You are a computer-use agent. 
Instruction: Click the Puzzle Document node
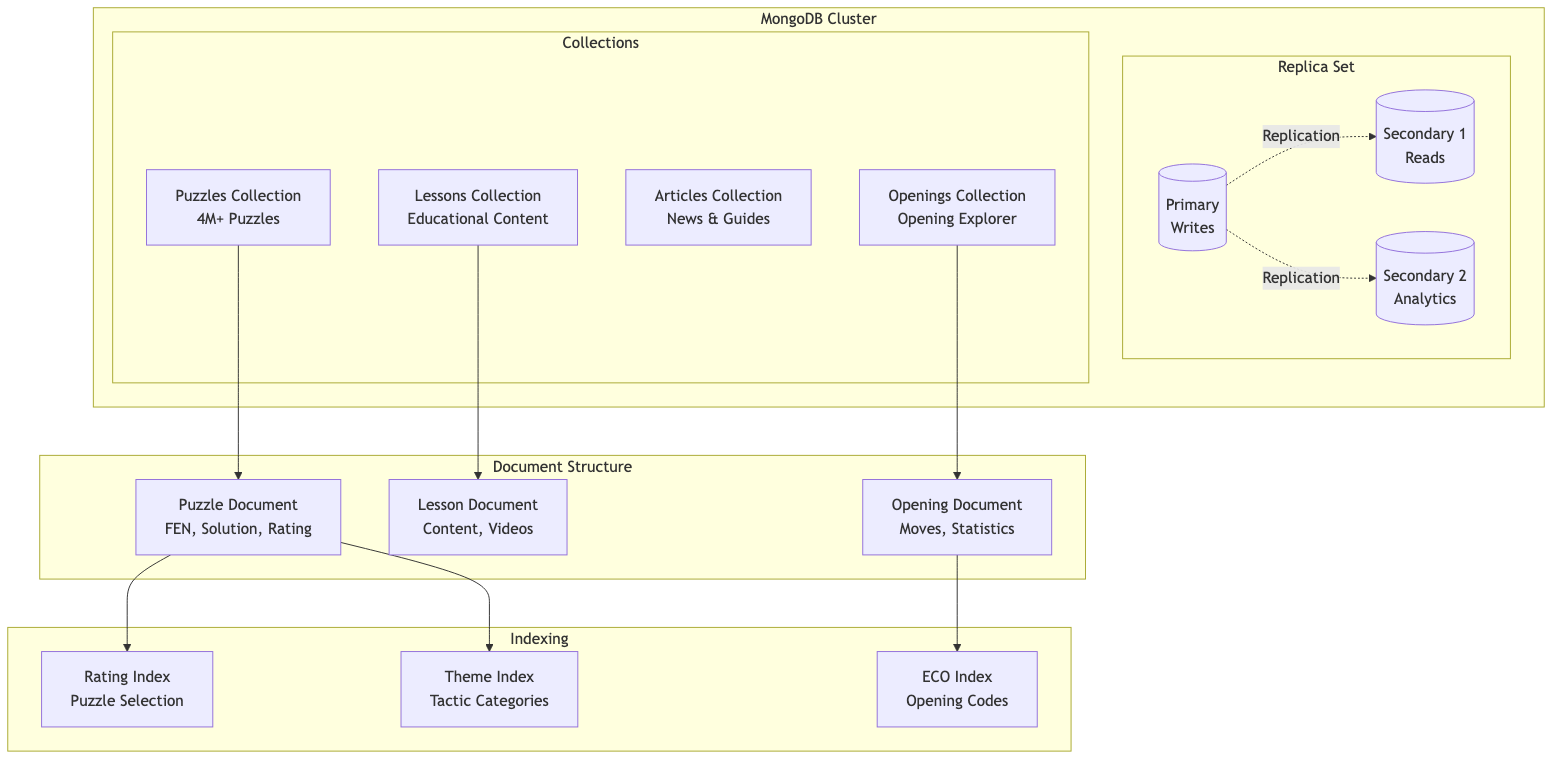point(238,517)
